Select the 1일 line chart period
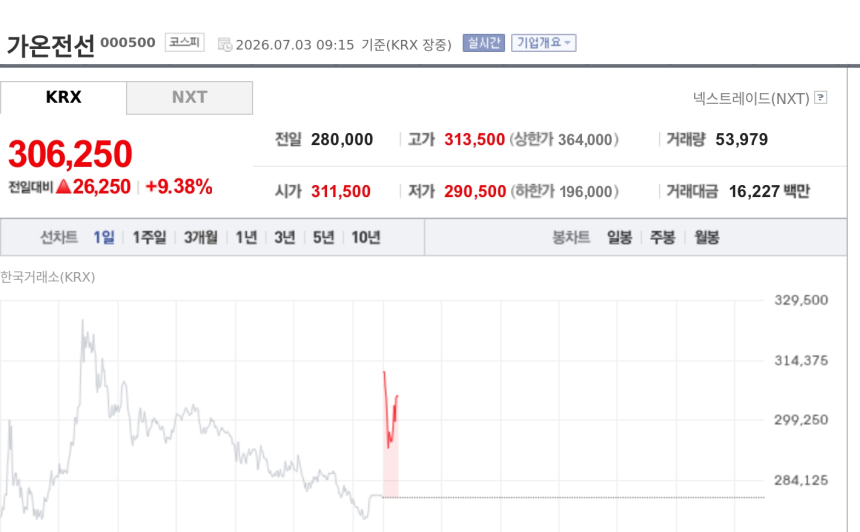The image size is (860, 532). 104,237
